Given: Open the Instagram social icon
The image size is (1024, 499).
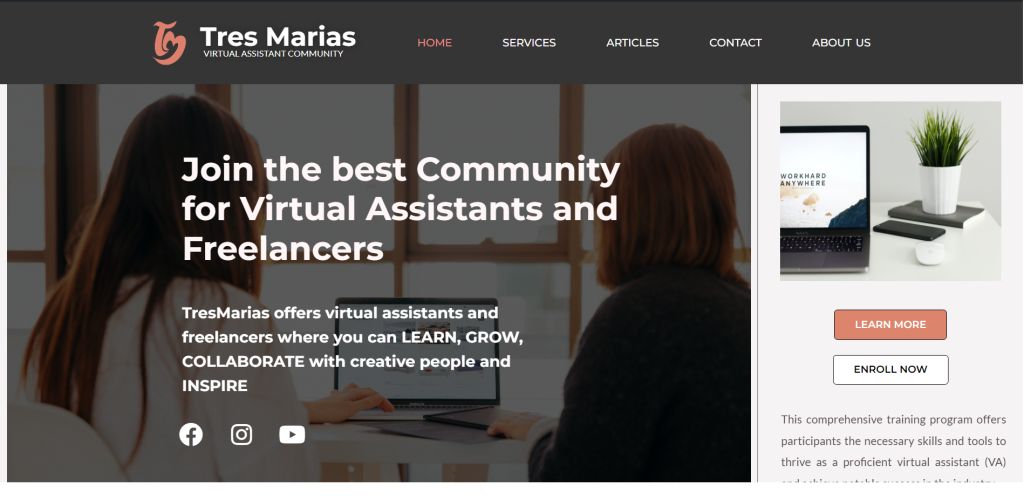Looking at the screenshot, I should [x=242, y=434].
